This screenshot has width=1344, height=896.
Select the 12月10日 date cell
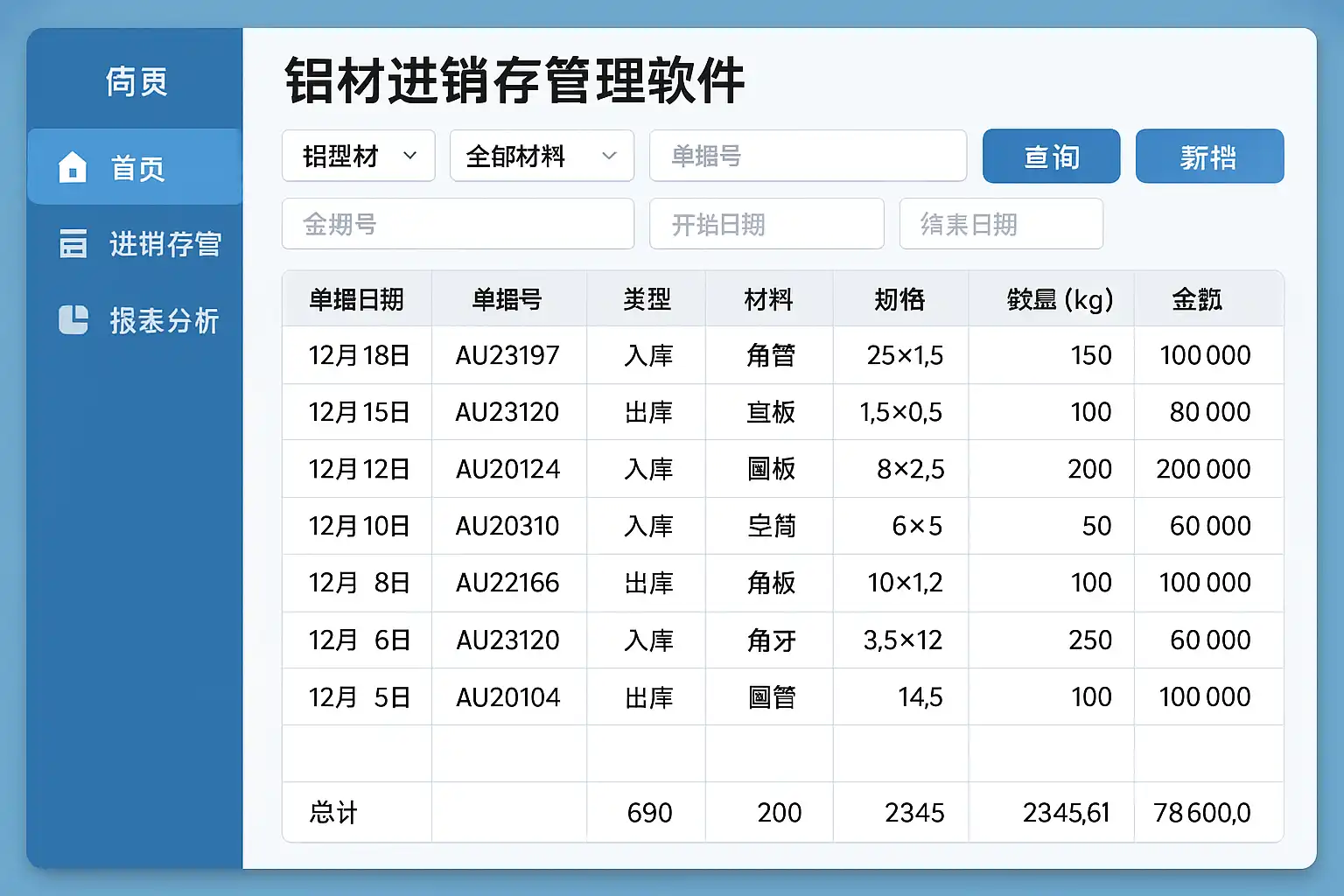(x=359, y=526)
